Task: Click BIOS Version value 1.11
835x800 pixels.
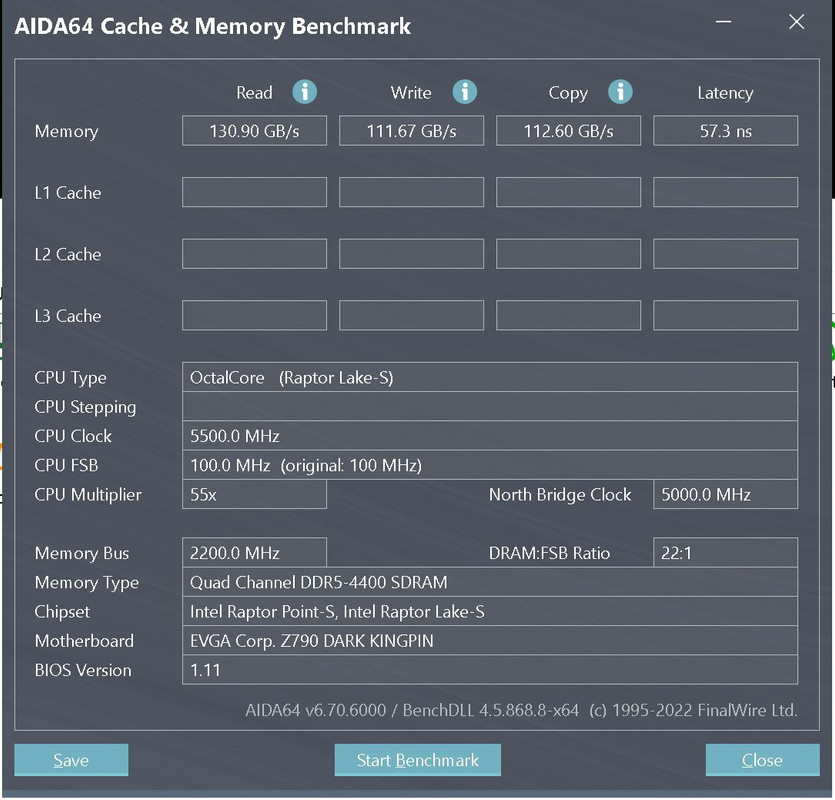Action: pos(490,670)
